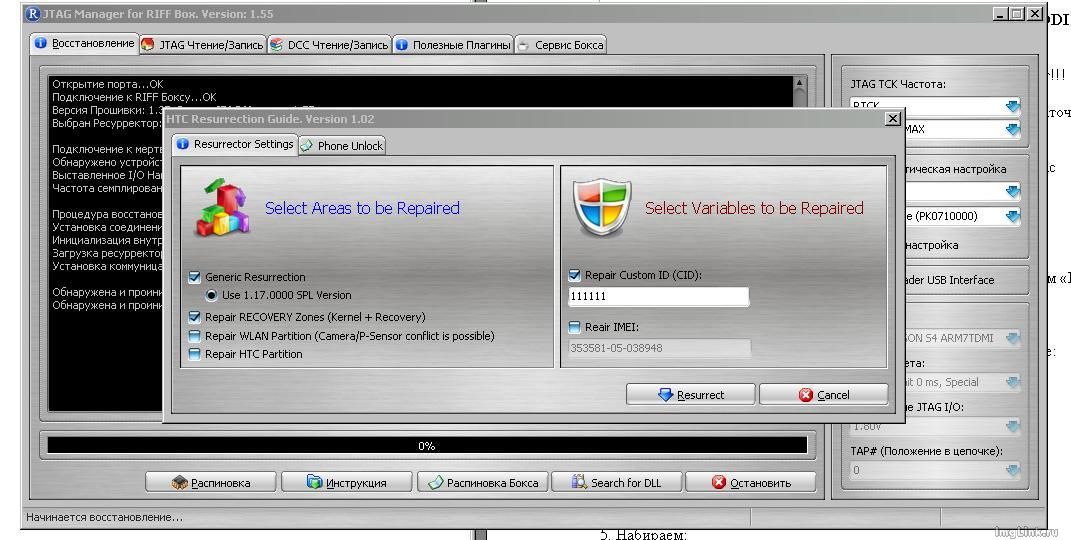
Task: Click the Search for DLL button
Action: point(616,483)
